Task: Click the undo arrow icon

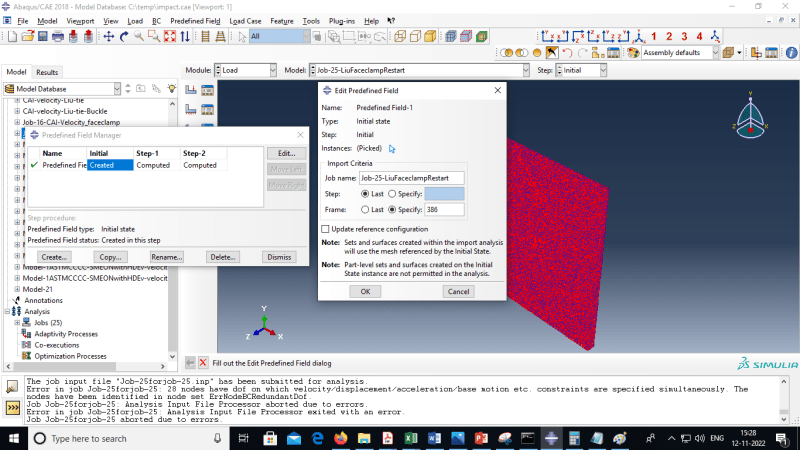Action: pos(567,53)
